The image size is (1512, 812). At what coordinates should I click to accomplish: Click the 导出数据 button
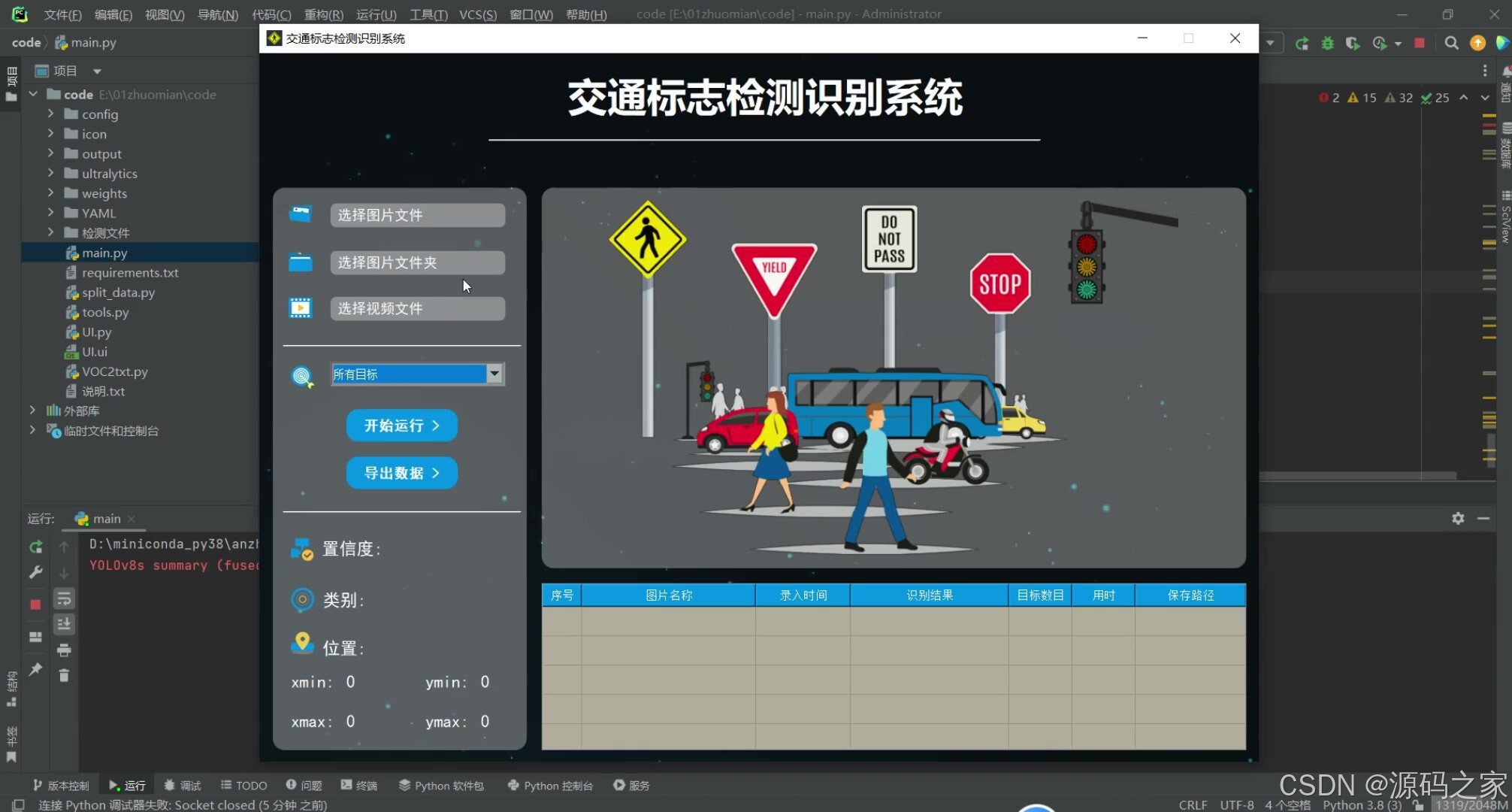tap(401, 473)
